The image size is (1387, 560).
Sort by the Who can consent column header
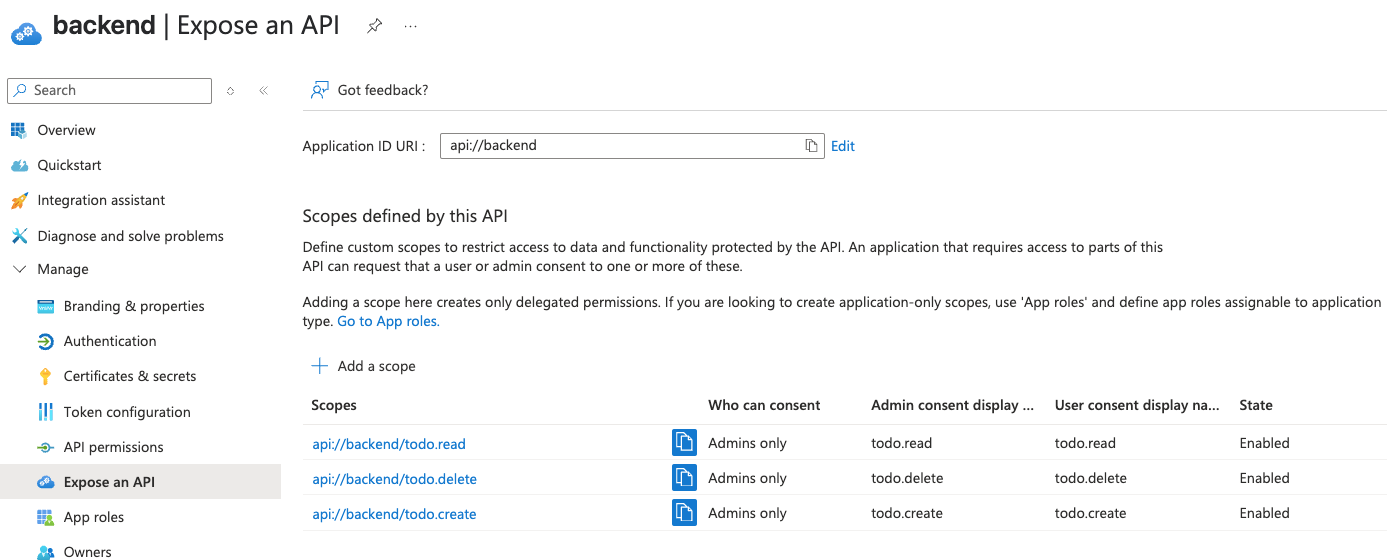(764, 405)
